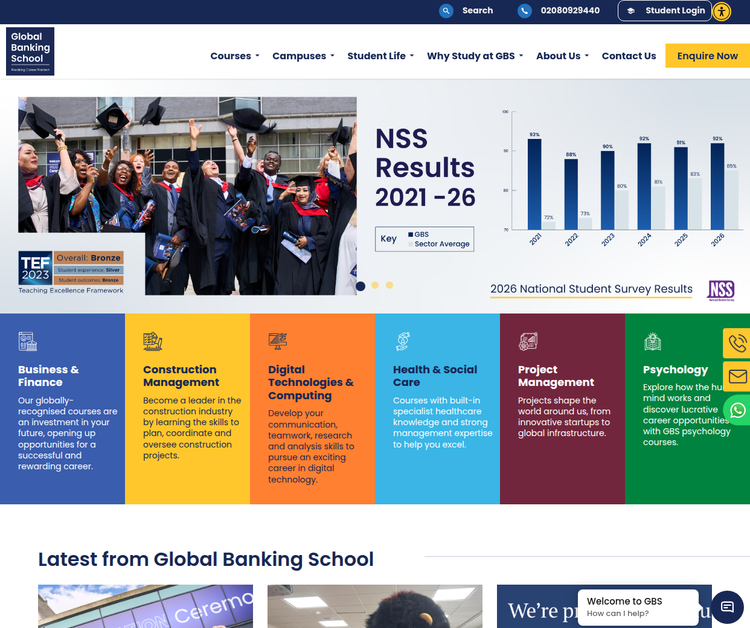Screen dimensions: 750x628
Task: Expand the Courses dropdown menu
Action: click(235, 56)
